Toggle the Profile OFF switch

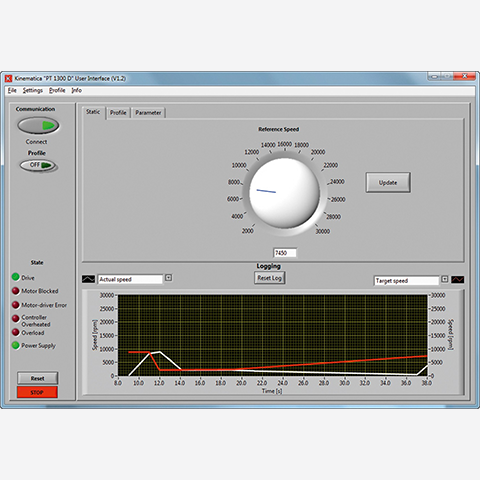coord(38,165)
